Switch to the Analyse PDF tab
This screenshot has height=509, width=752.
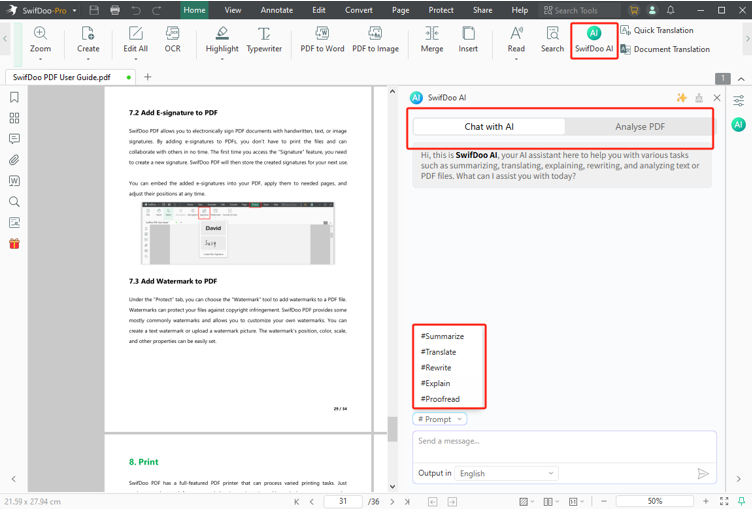[640, 127]
